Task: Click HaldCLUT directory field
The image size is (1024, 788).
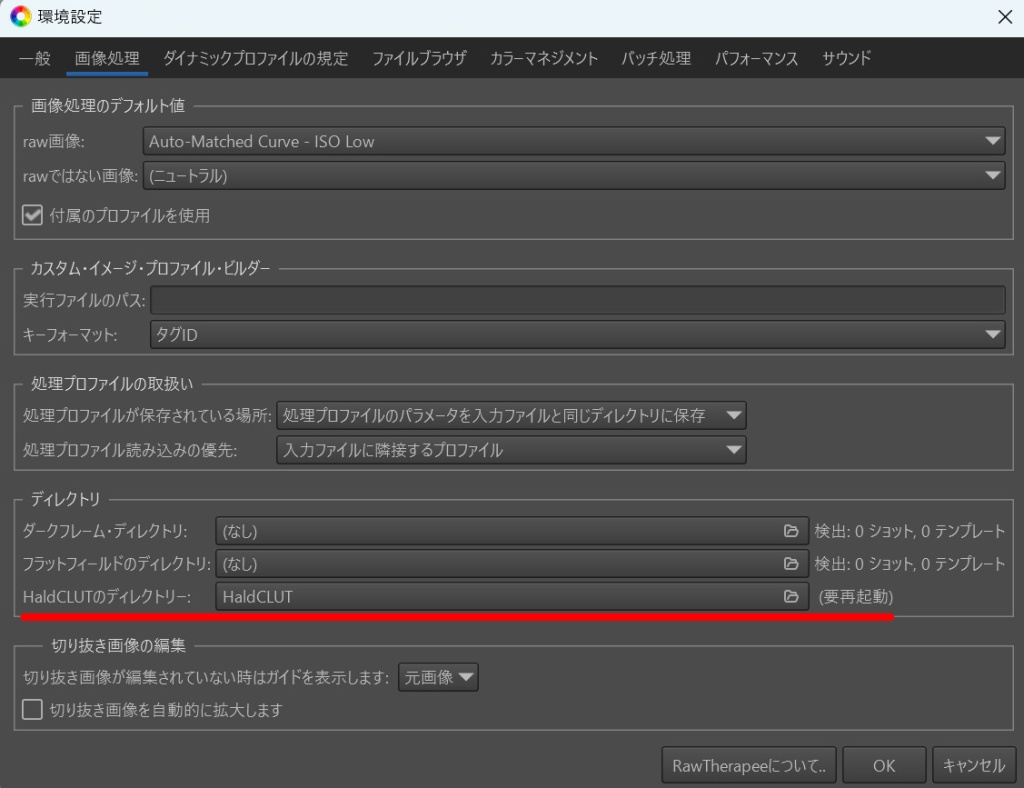Action: [512, 596]
